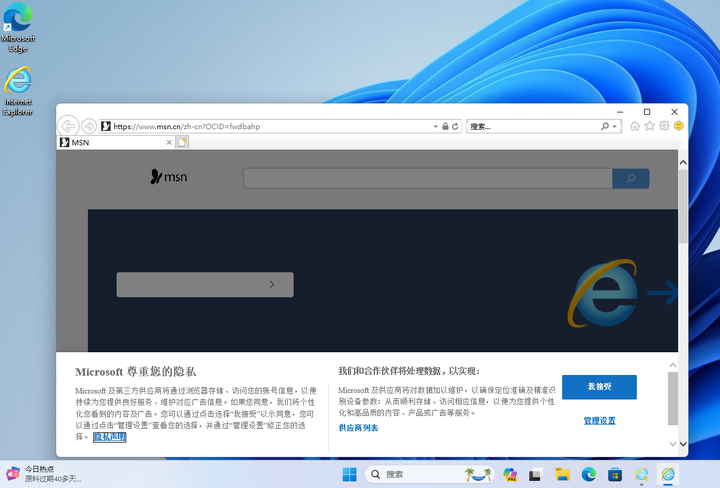Accept the privacy terms with 我接受

[599, 387]
